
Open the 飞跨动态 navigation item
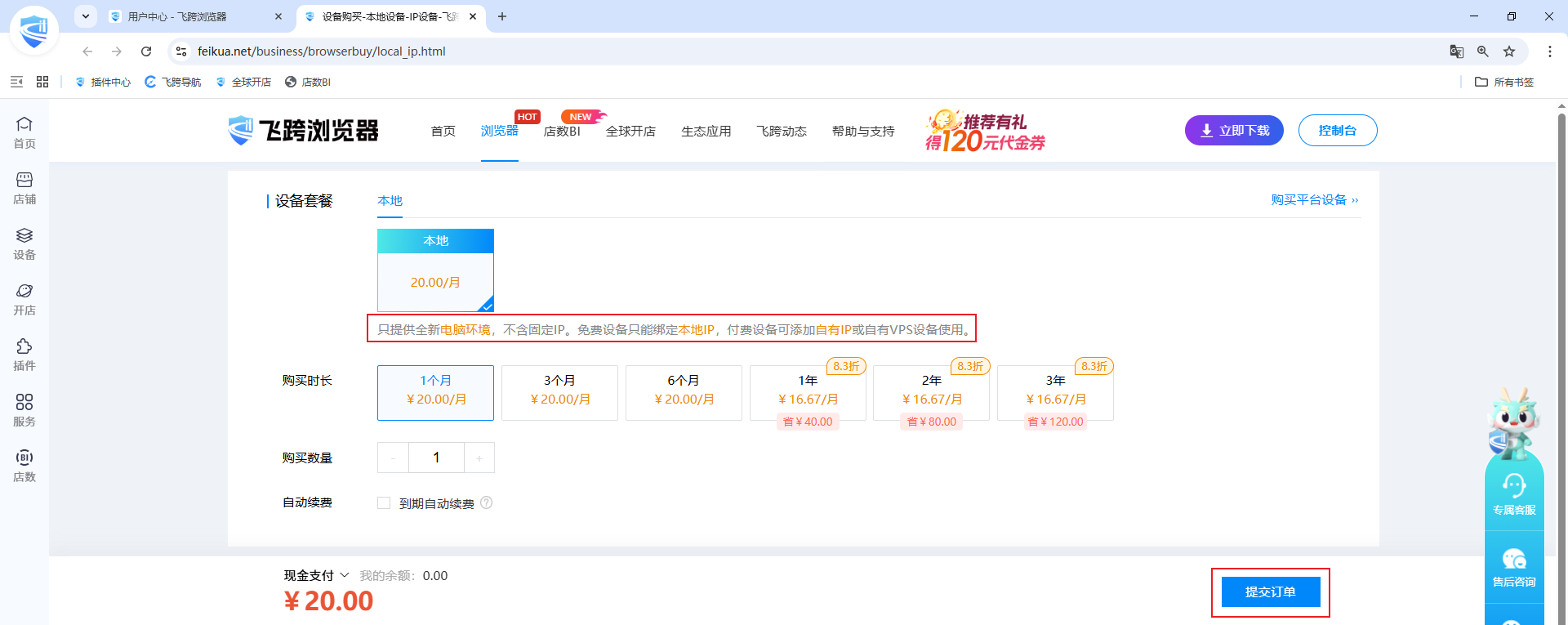[x=782, y=131]
